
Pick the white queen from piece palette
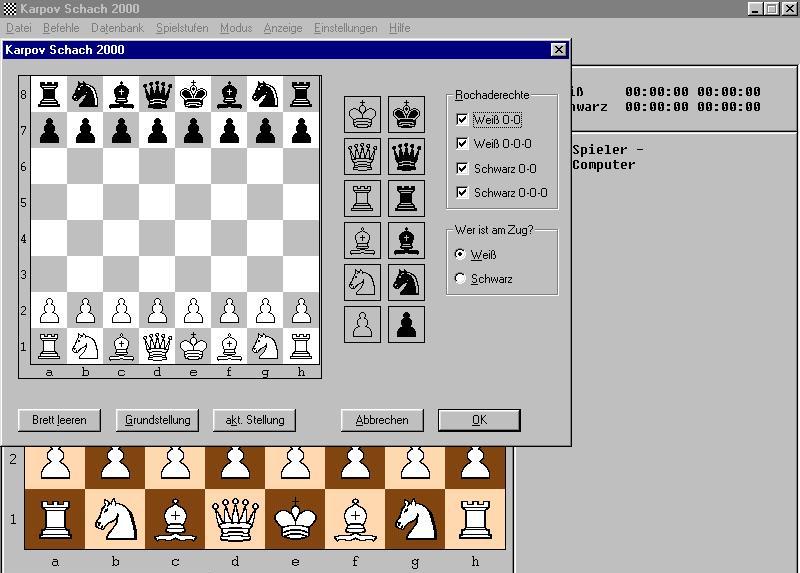[361, 156]
